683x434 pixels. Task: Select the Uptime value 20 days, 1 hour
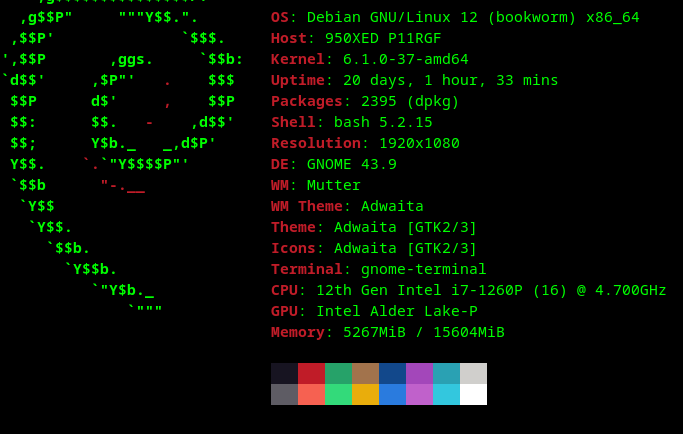pos(450,81)
